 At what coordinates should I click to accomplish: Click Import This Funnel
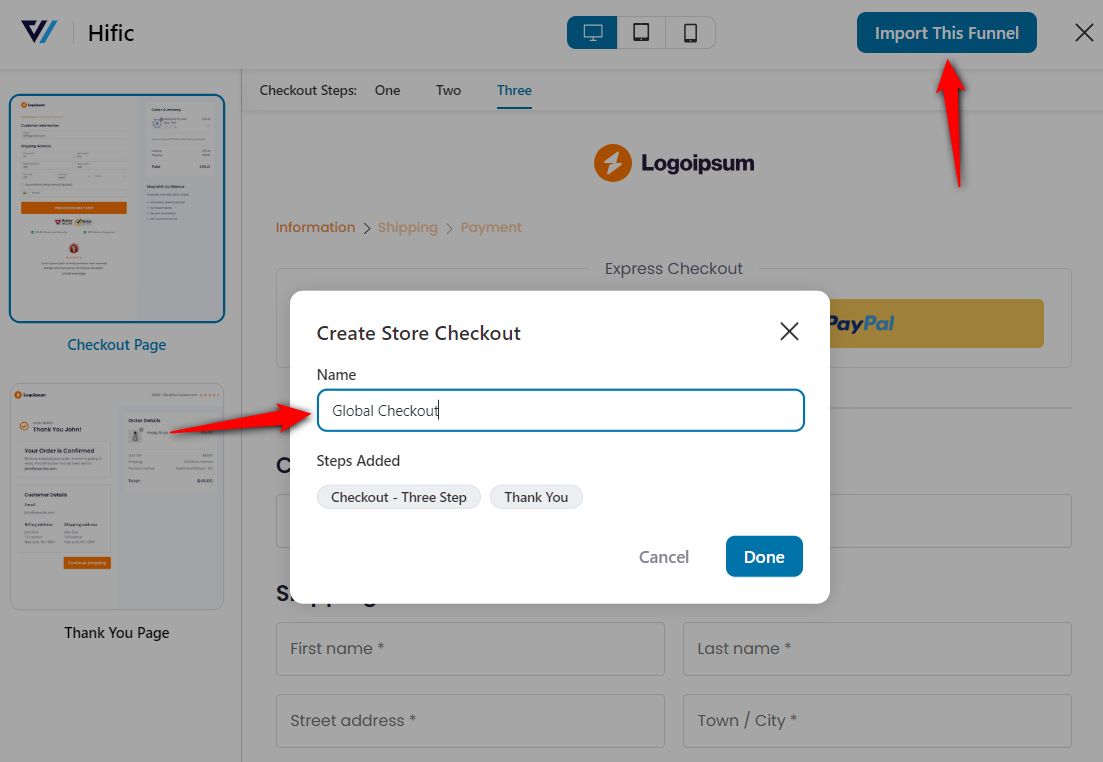(946, 32)
